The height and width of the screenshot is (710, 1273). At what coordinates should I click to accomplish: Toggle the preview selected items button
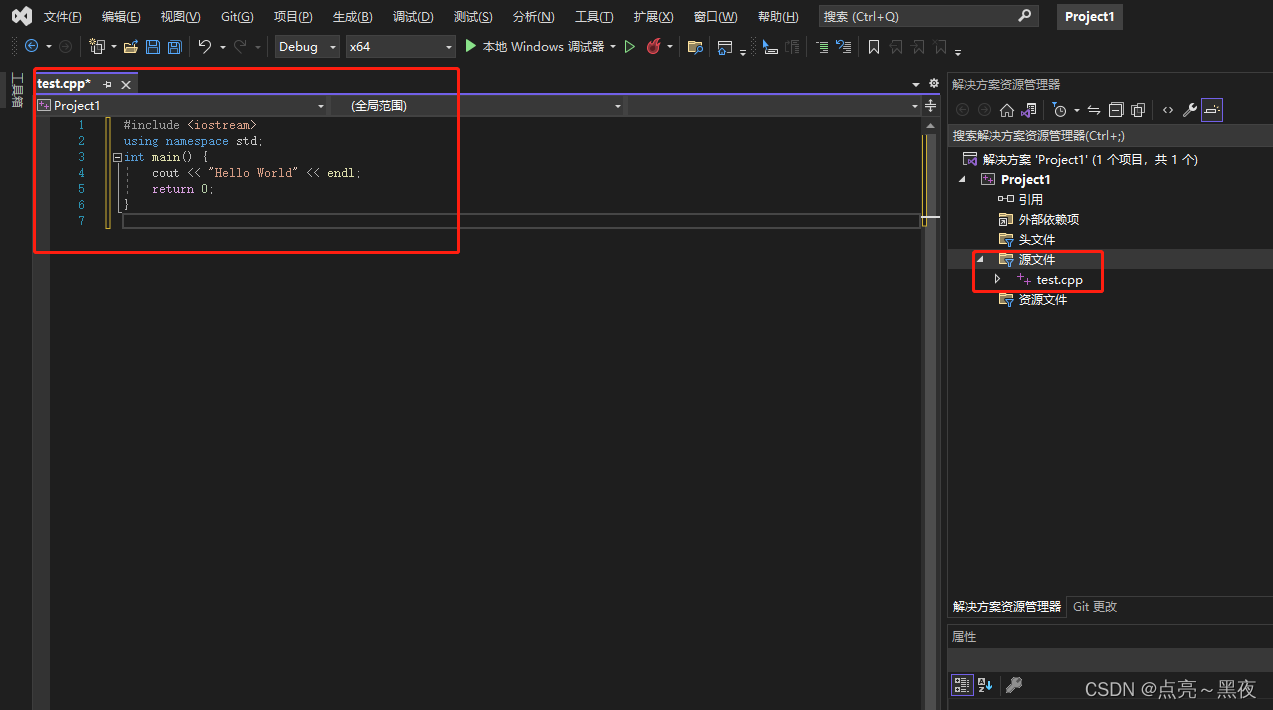[1212, 110]
